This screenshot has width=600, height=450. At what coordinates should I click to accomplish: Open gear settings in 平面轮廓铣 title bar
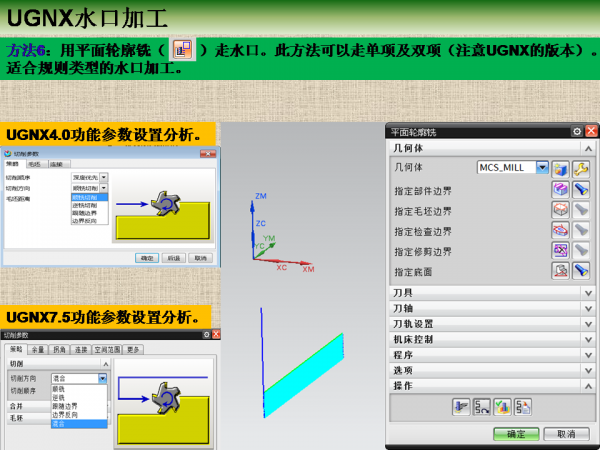pyautogui.click(x=577, y=132)
